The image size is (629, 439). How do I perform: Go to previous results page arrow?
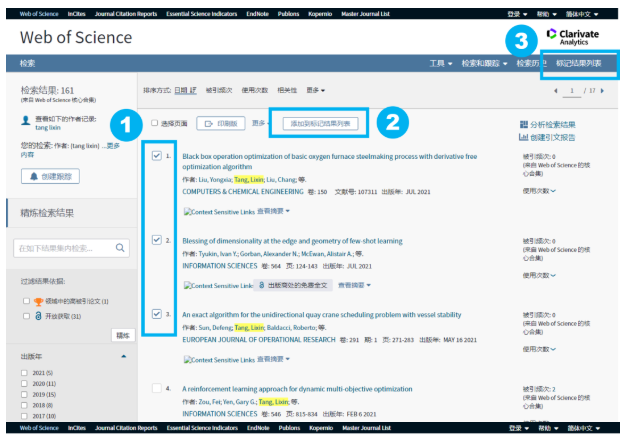coord(556,91)
